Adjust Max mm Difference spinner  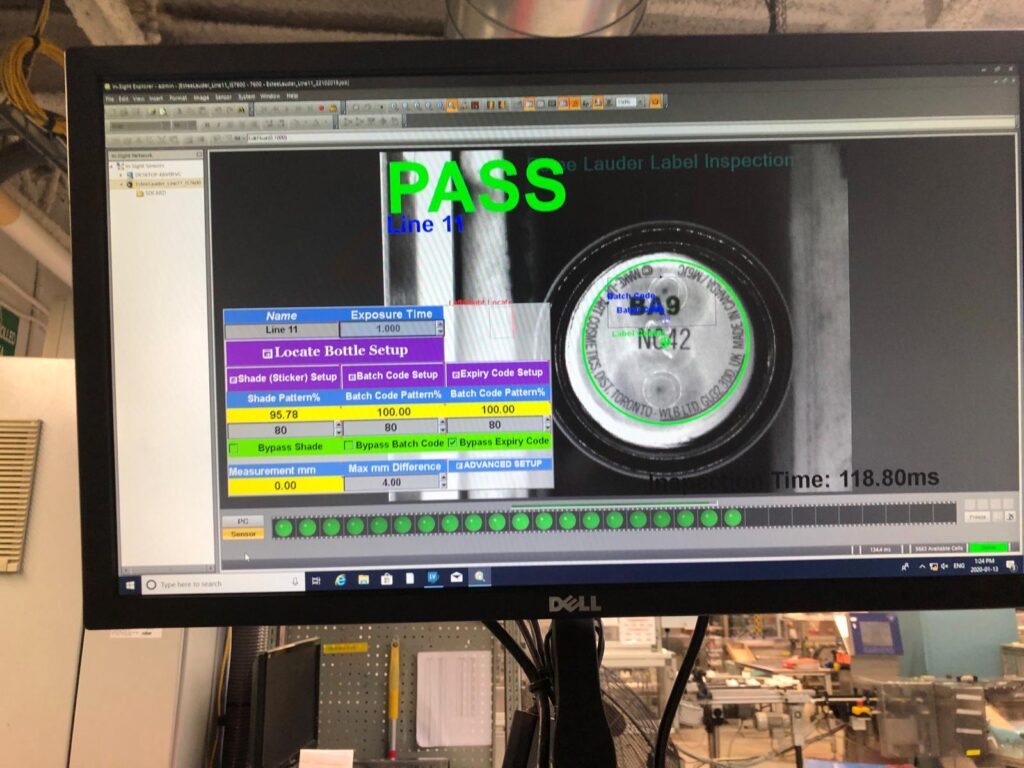click(443, 481)
